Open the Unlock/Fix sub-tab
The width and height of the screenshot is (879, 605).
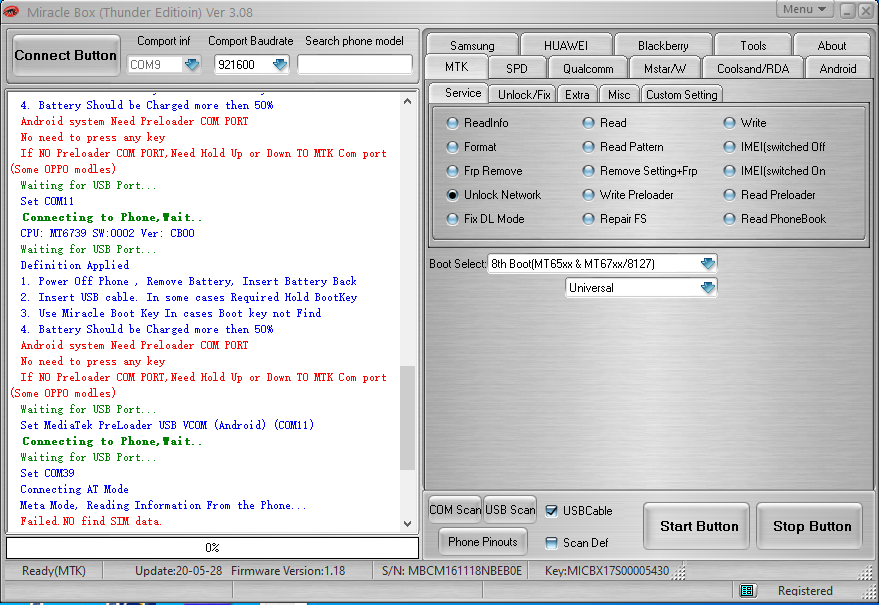click(524, 95)
